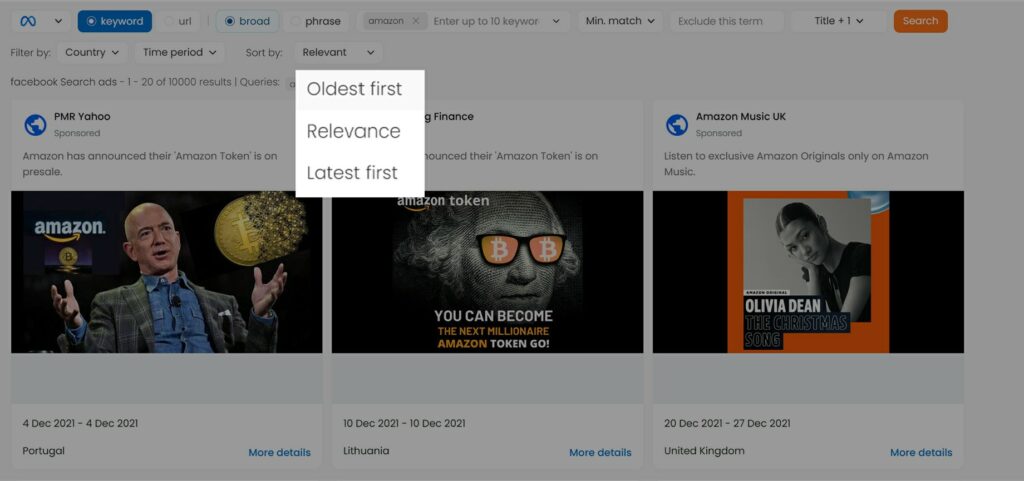Open More details for the Lithuania ad
Screen dimensions: 1024x481
(600, 452)
